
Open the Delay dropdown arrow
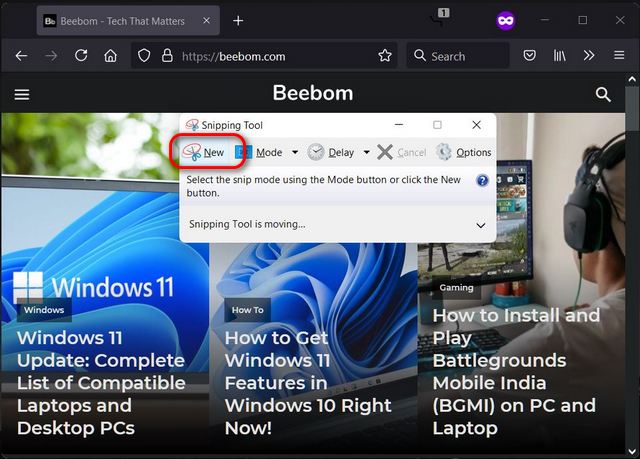pyautogui.click(x=367, y=152)
